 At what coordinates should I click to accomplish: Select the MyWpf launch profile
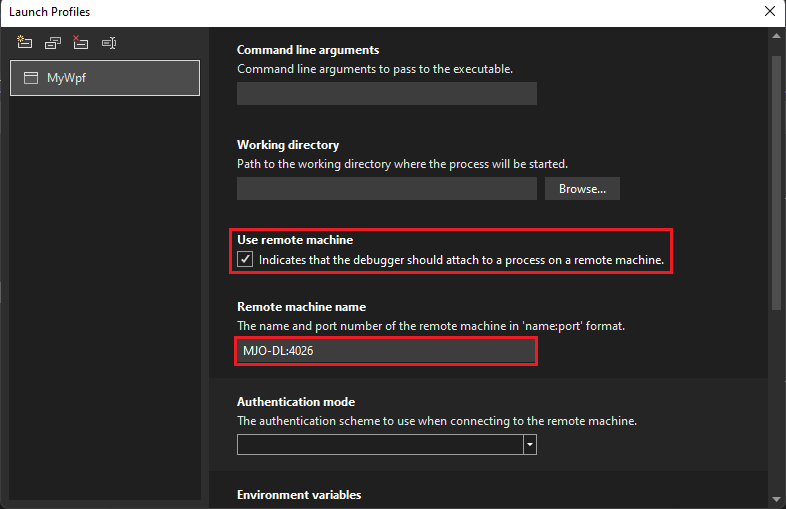tap(105, 78)
